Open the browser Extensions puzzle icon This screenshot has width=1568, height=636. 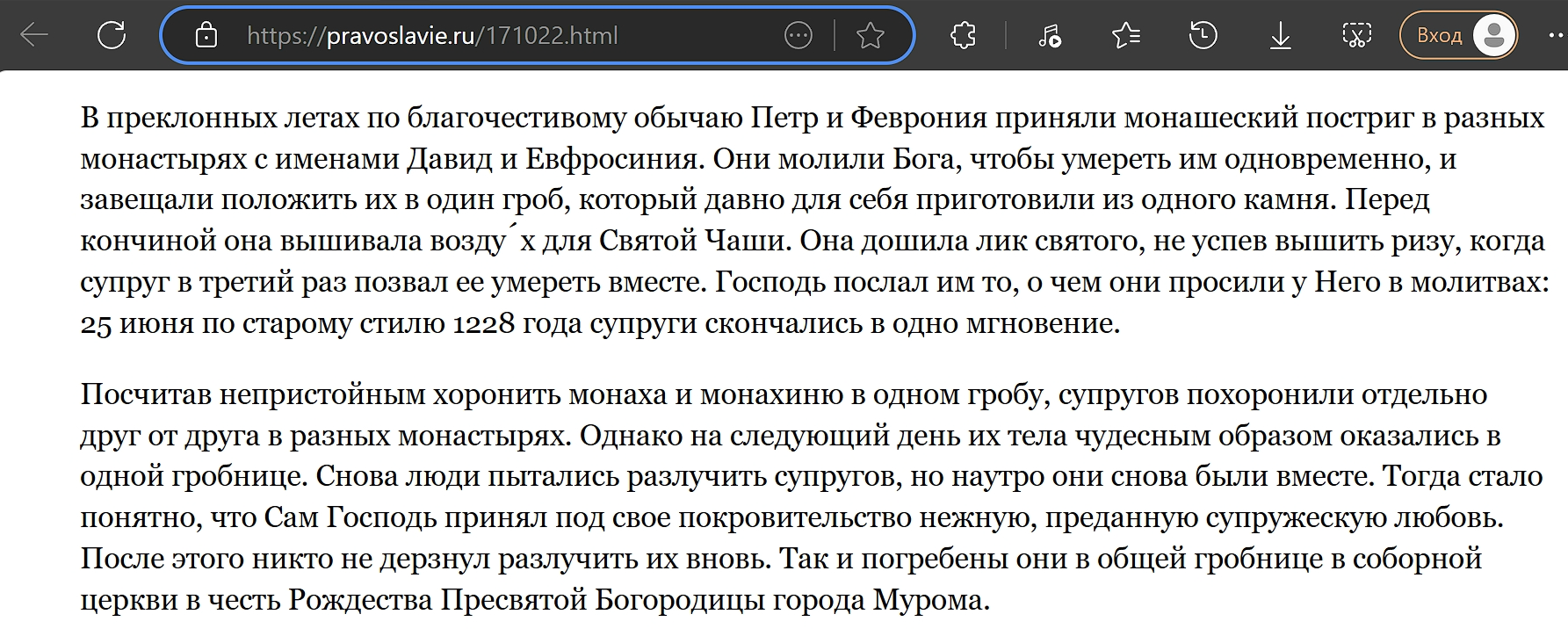[x=964, y=35]
